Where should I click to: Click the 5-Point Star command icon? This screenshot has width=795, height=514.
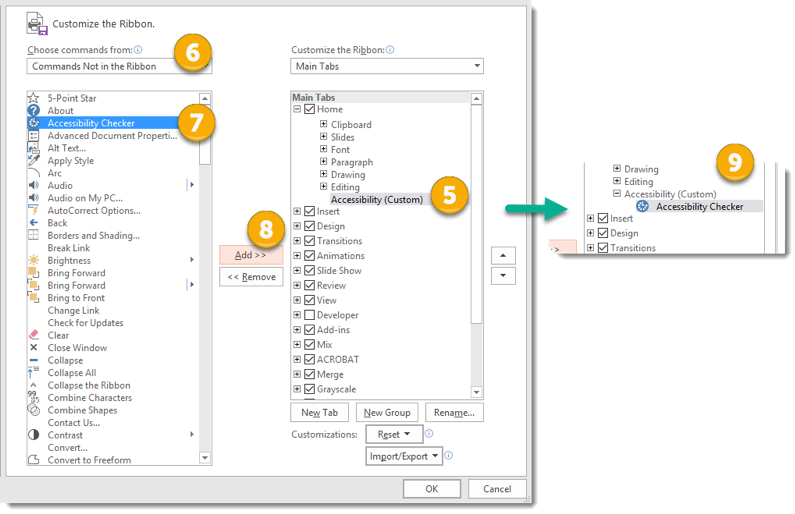pos(34,98)
